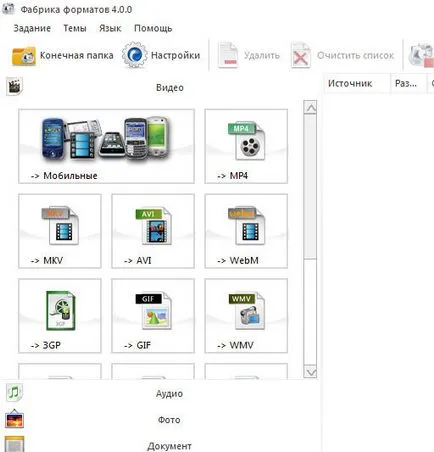Expand the Аудио section
This screenshot has width=434, height=452.
(x=159, y=393)
